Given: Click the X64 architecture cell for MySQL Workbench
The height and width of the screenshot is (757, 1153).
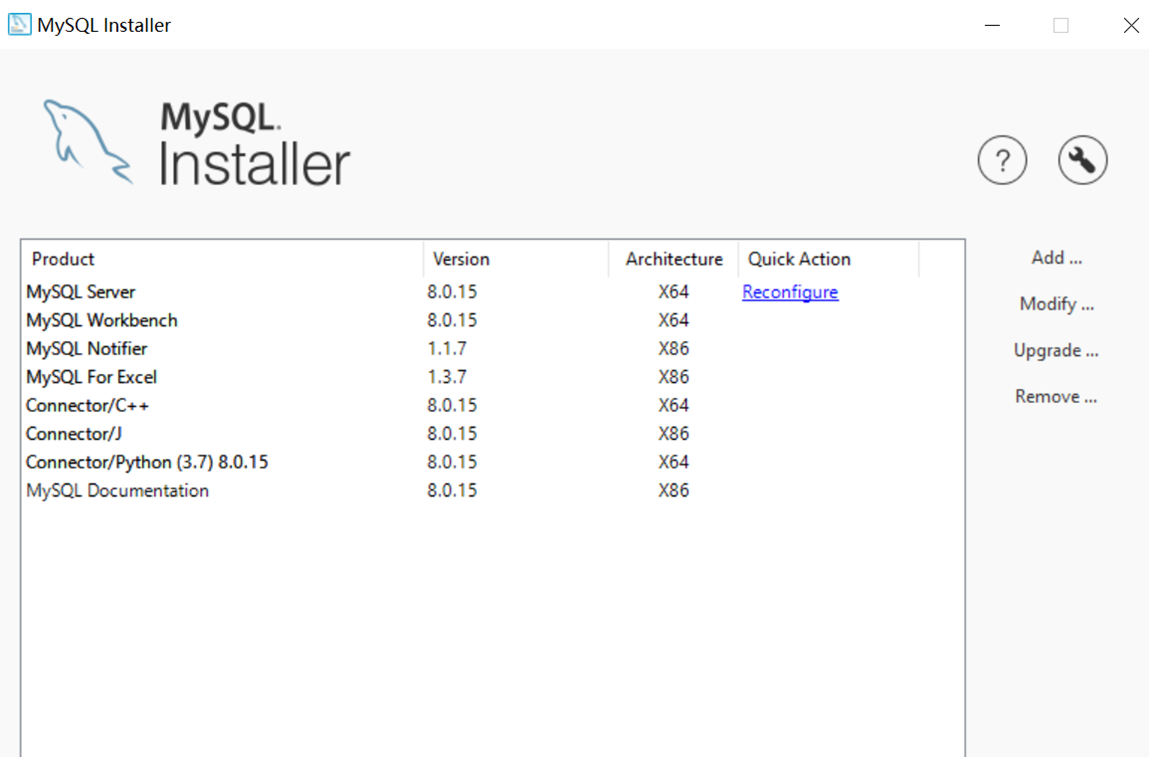Looking at the screenshot, I should pos(674,320).
